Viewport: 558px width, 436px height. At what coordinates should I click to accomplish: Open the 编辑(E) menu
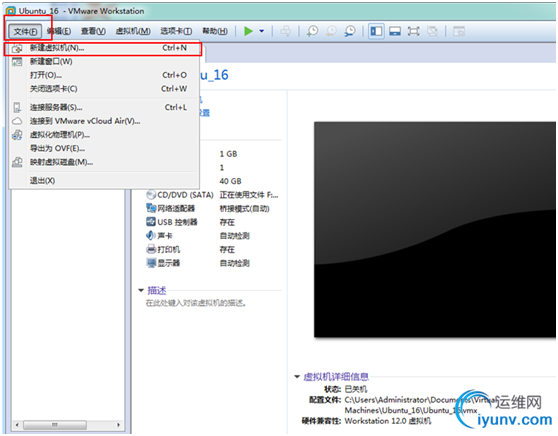pyautogui.click(x=59, y=32)
